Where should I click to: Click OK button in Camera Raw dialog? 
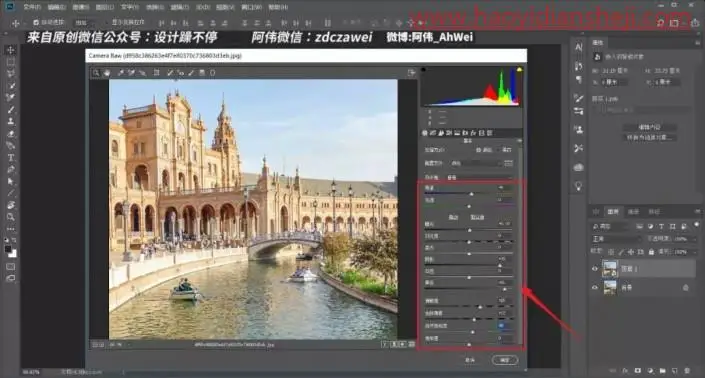(504, 360)
